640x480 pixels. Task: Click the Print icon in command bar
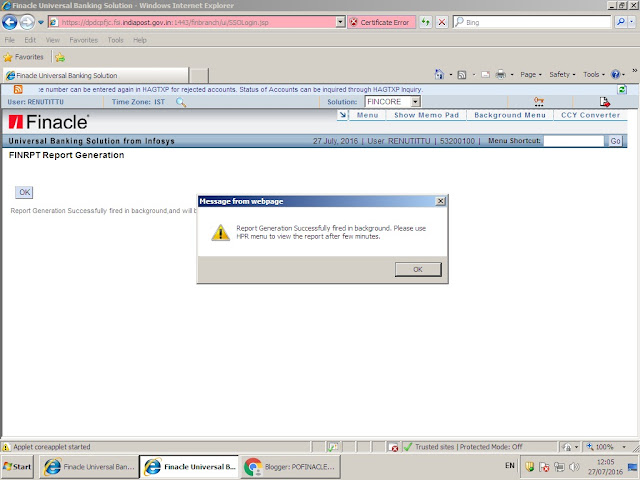500,75
